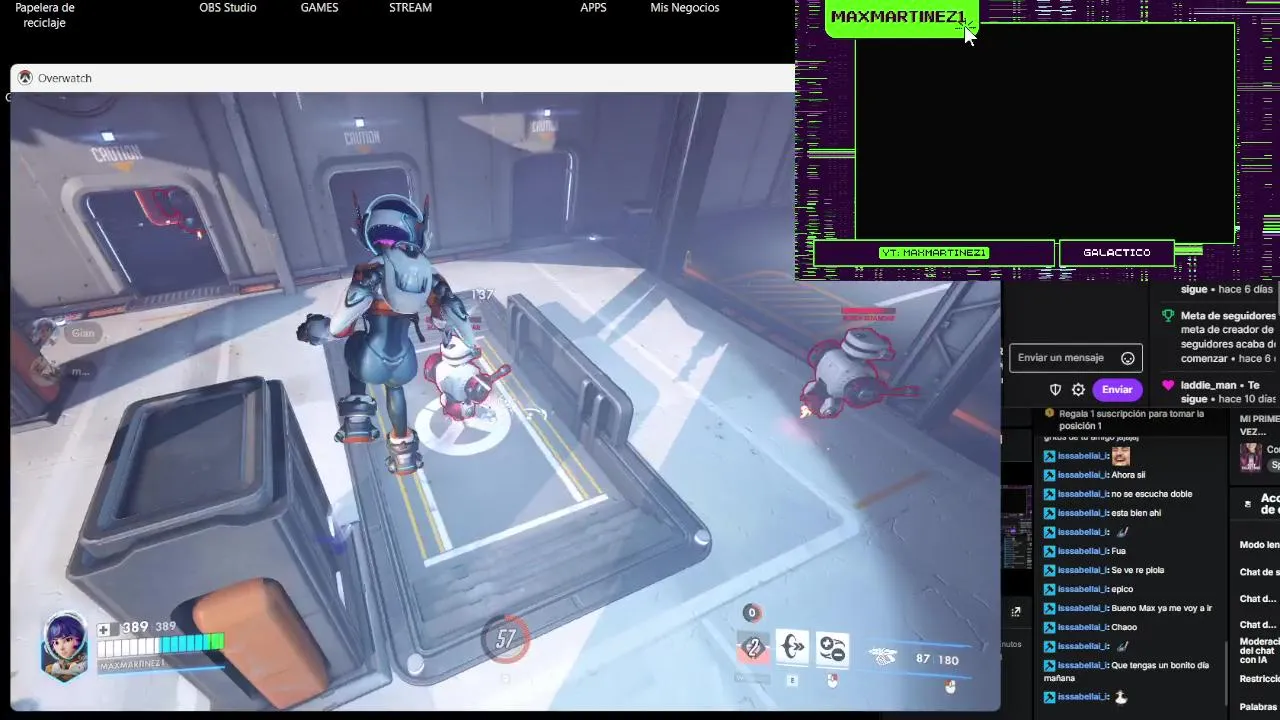Open the Papelera de reciclaje desktop shortcut
Viewport: 1280px width, 720px height.
pyautogui.click(x=44, y=14)
